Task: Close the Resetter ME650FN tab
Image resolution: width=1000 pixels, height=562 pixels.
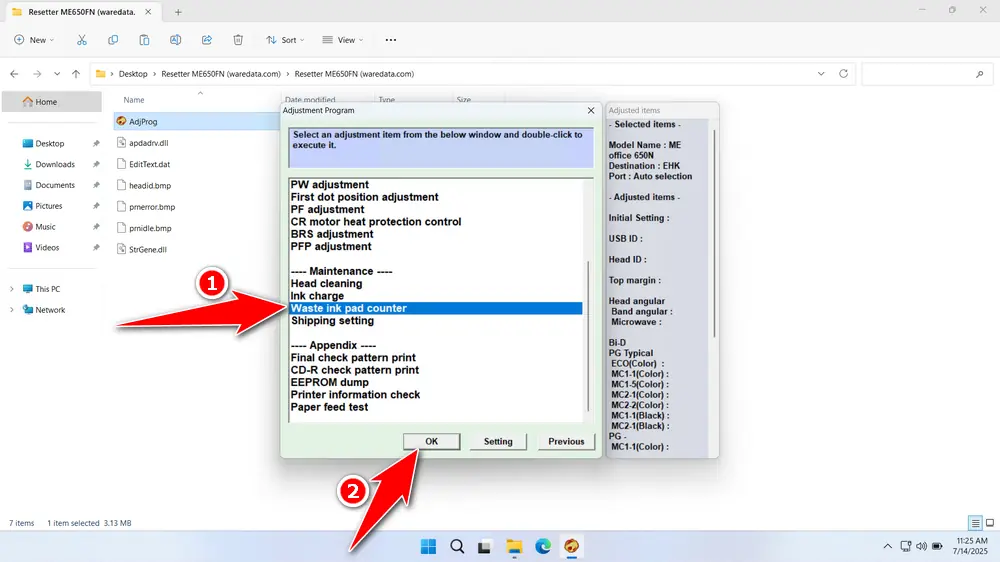Action: tap(148, 11)
